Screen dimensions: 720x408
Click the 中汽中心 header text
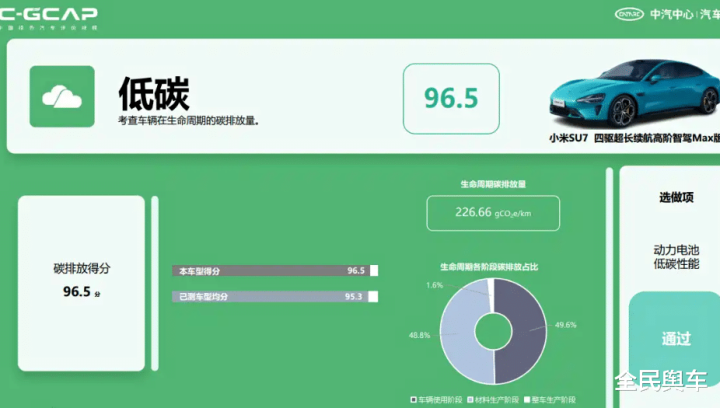671,15
